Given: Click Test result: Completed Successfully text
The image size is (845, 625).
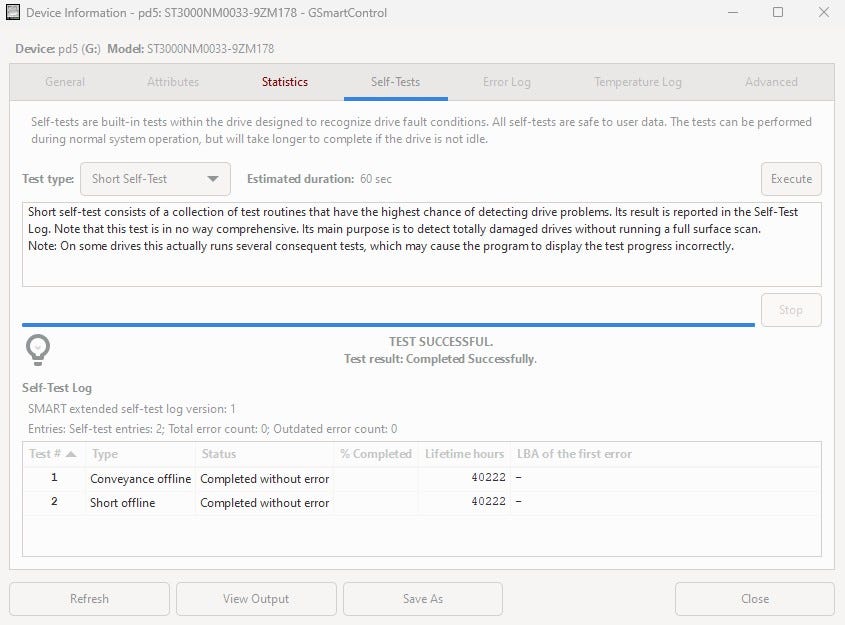Looking at the screenshot, I should click(x=440, y=359).
